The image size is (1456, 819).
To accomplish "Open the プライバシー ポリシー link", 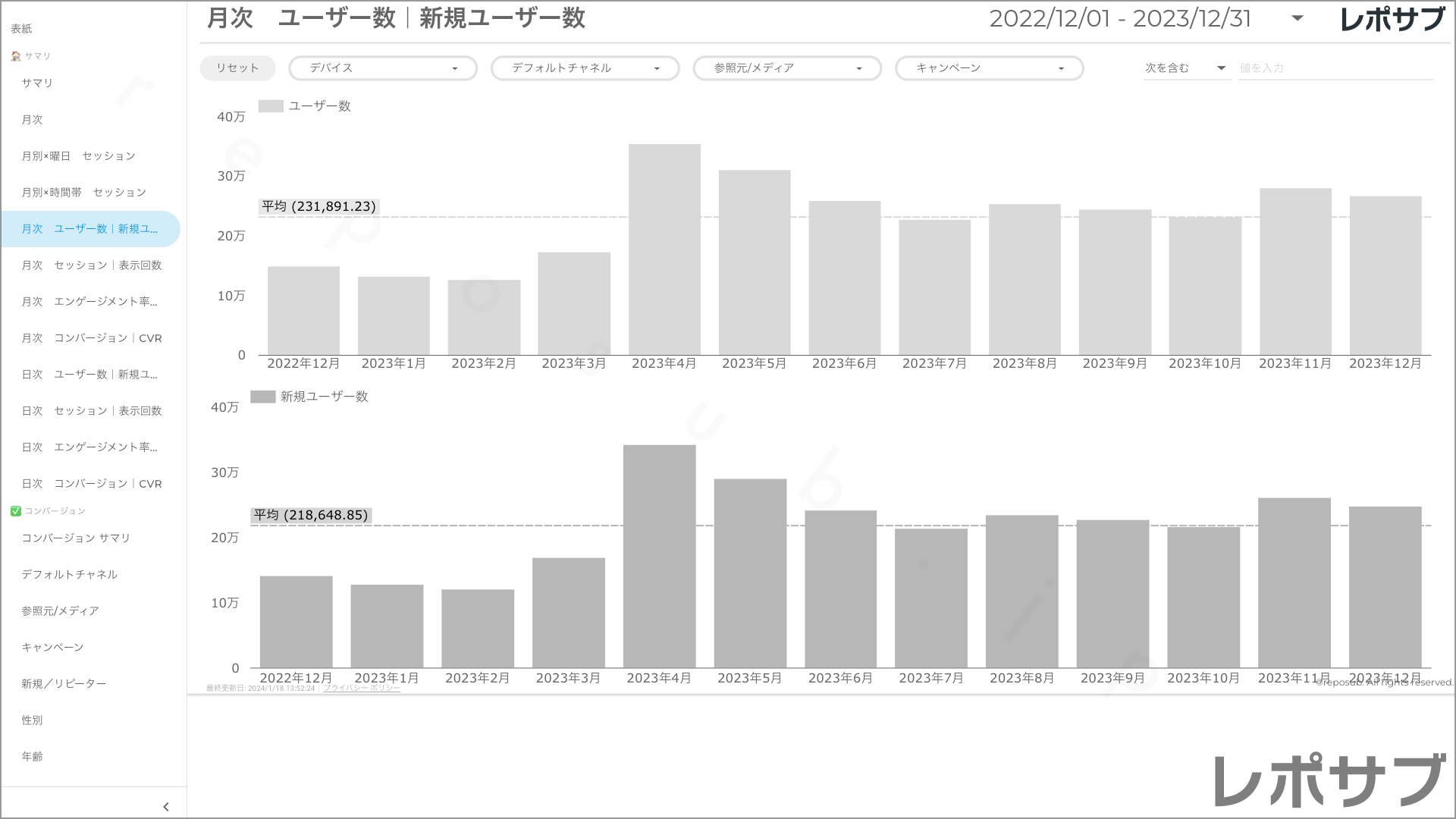I will (x=360, y=688).
